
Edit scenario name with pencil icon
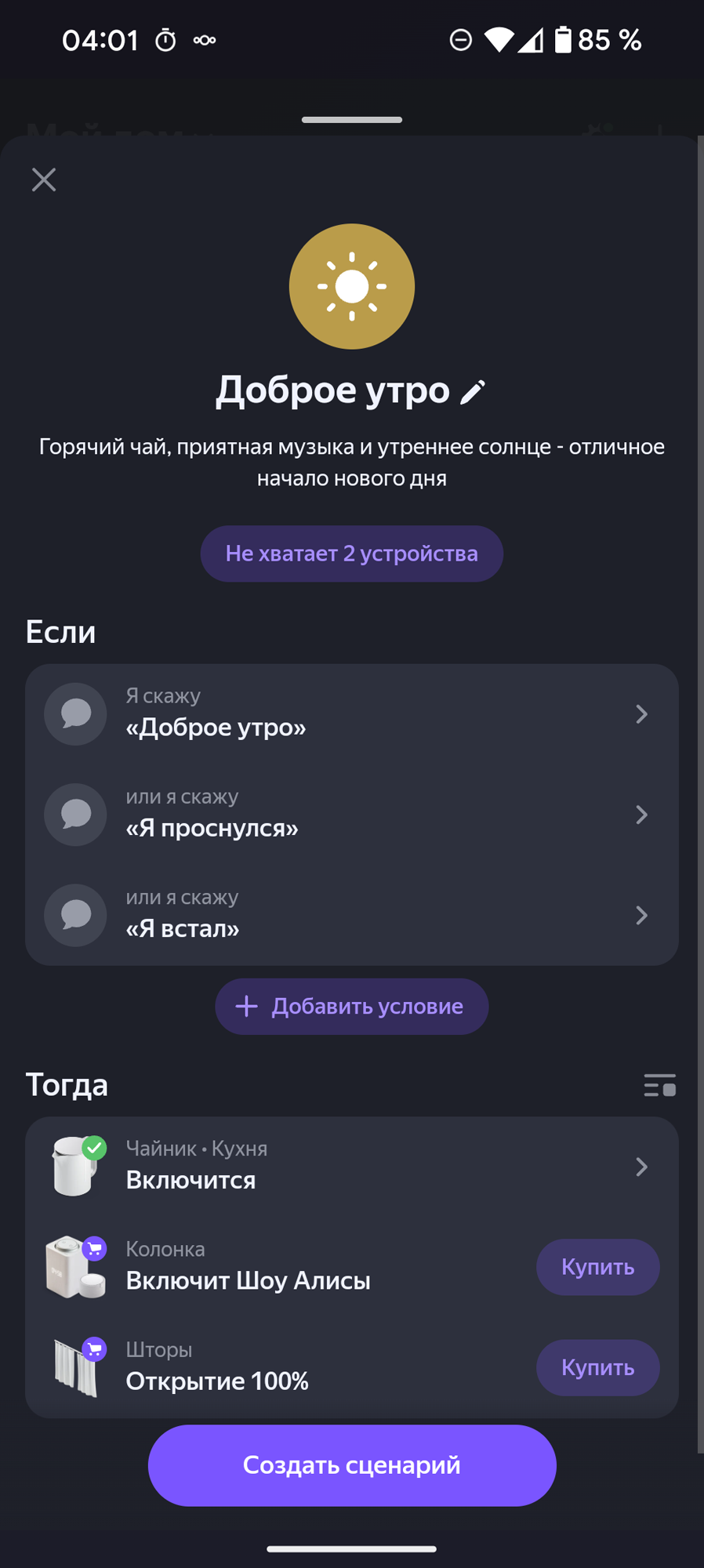(473, 391)
